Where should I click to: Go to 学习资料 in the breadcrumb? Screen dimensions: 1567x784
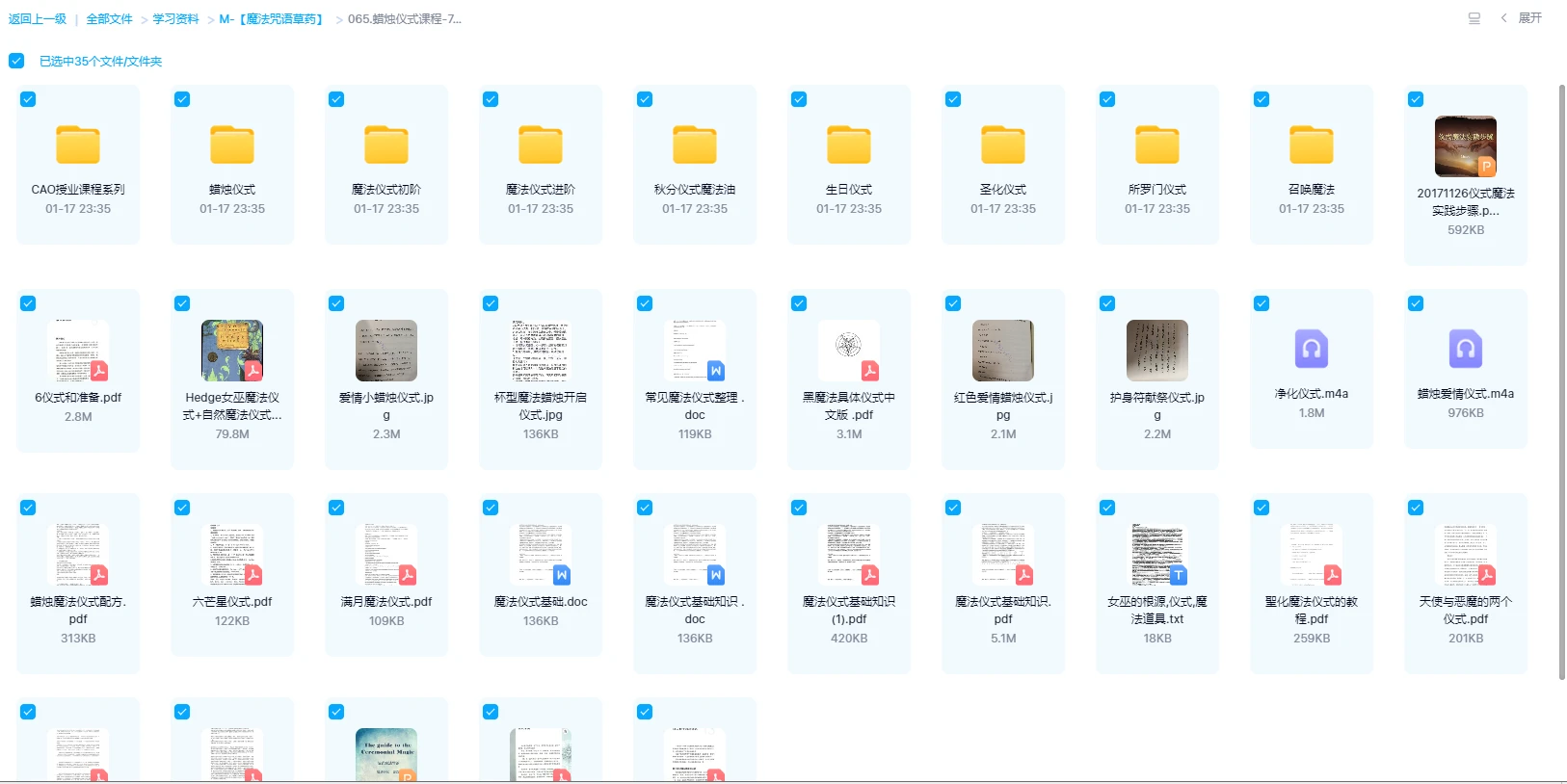coord(175,19)
